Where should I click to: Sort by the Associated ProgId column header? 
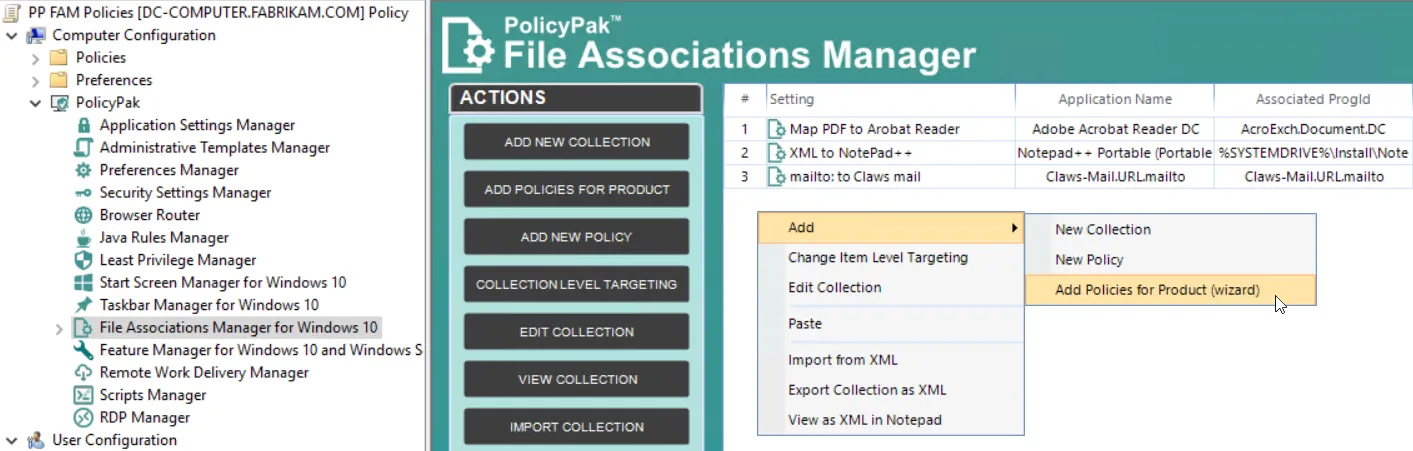point(1313,100)
